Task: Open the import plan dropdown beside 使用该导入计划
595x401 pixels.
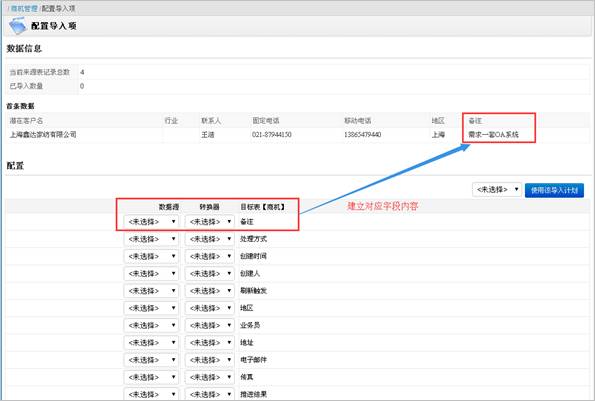Action: click(x=497, y=189)
